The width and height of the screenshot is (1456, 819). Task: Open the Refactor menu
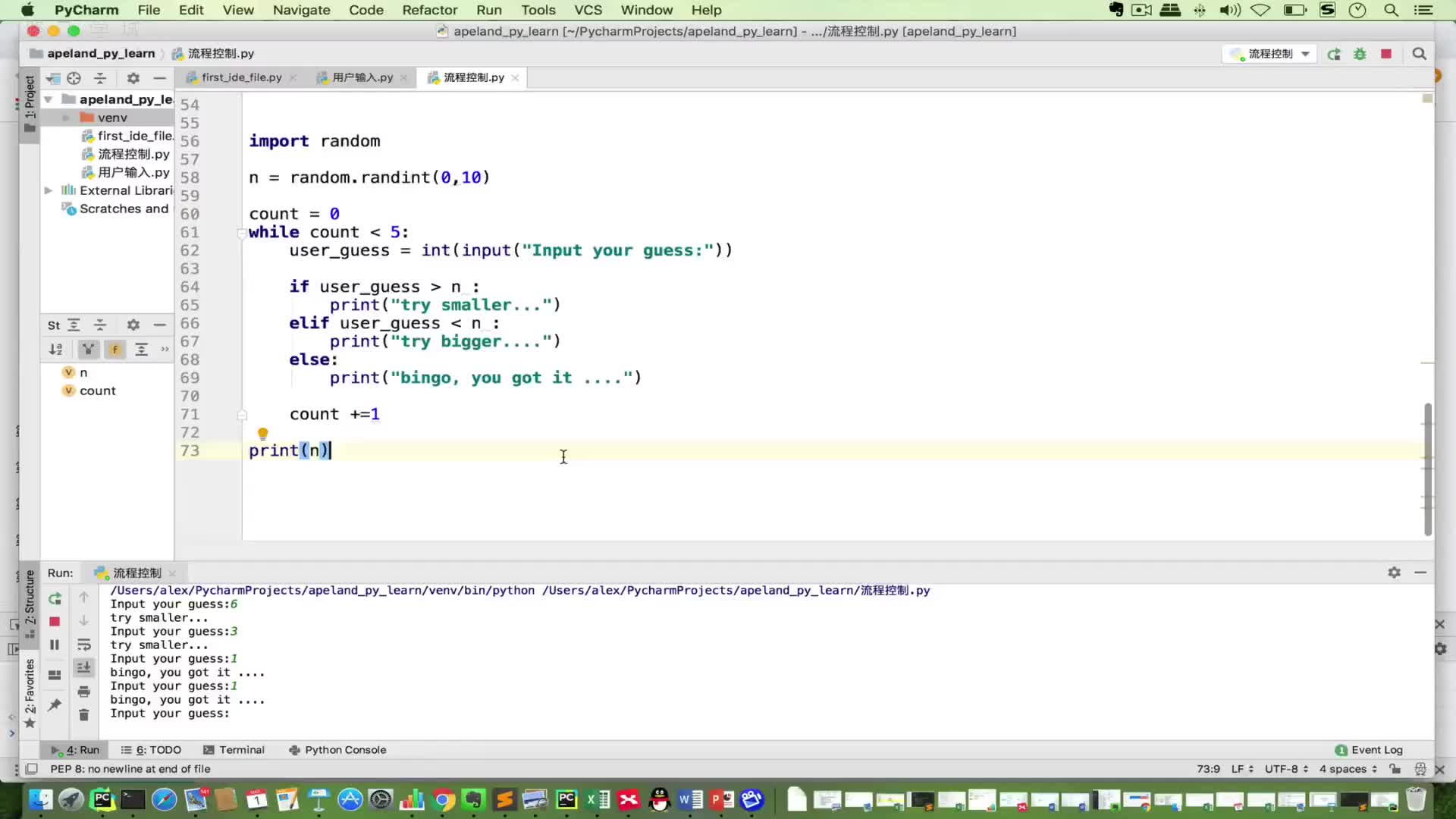430,10
